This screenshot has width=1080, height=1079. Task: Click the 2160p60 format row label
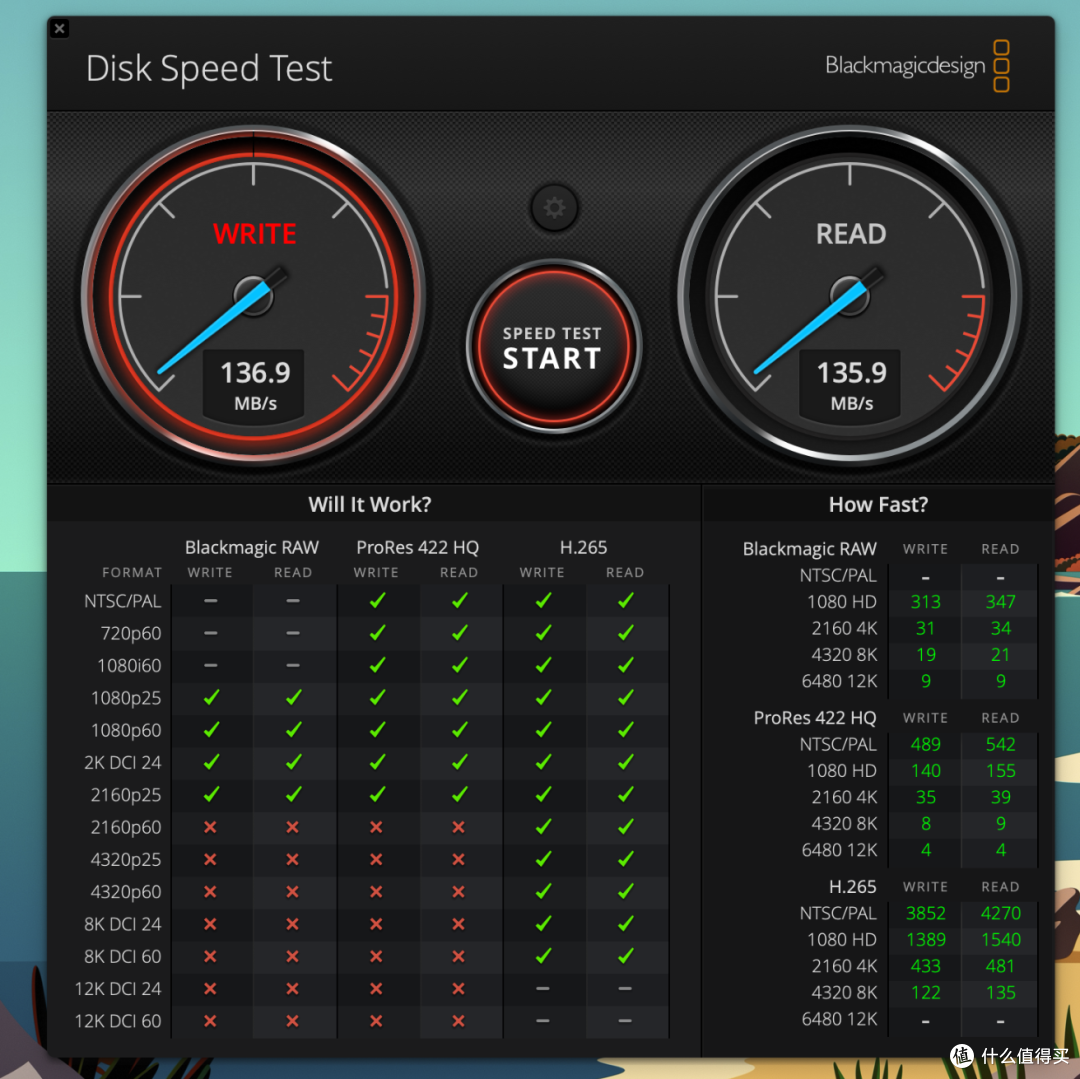(125, 828)
